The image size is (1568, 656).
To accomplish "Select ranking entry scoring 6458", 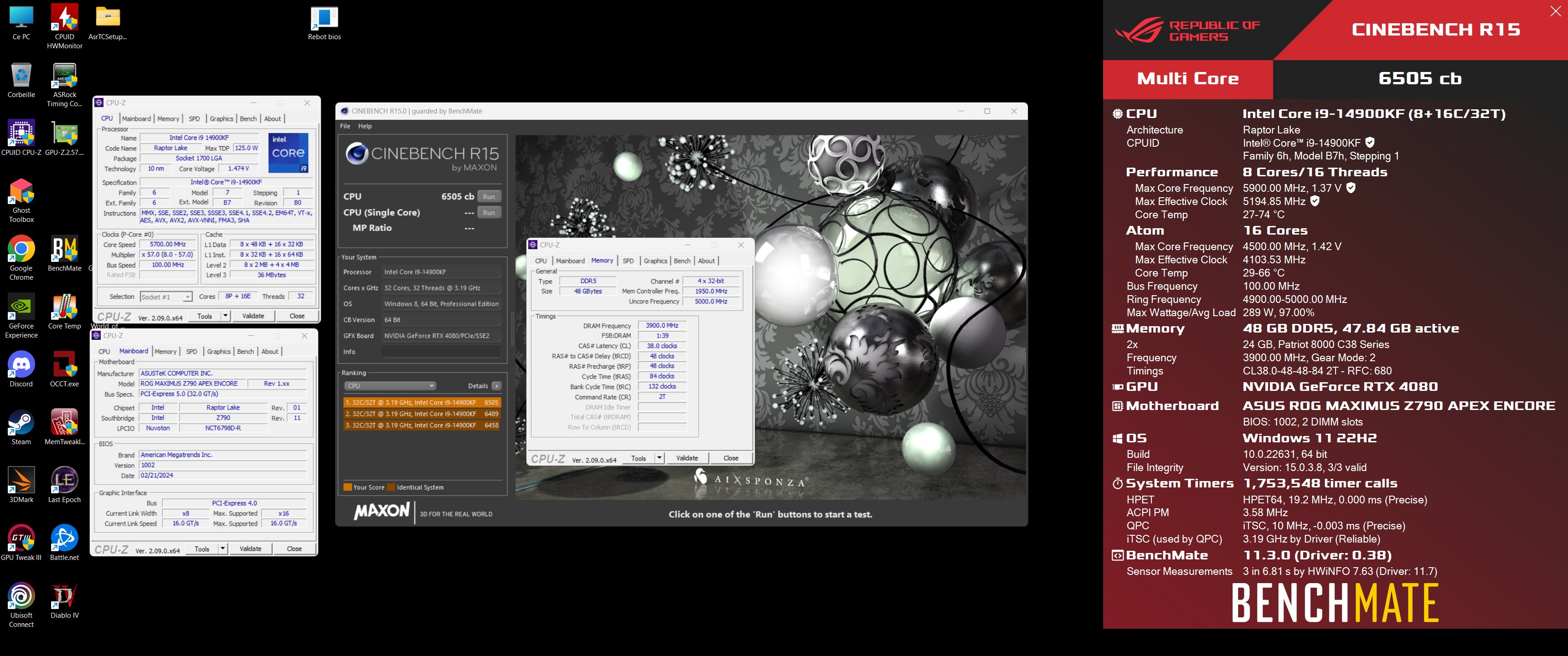I will [422, 425].
